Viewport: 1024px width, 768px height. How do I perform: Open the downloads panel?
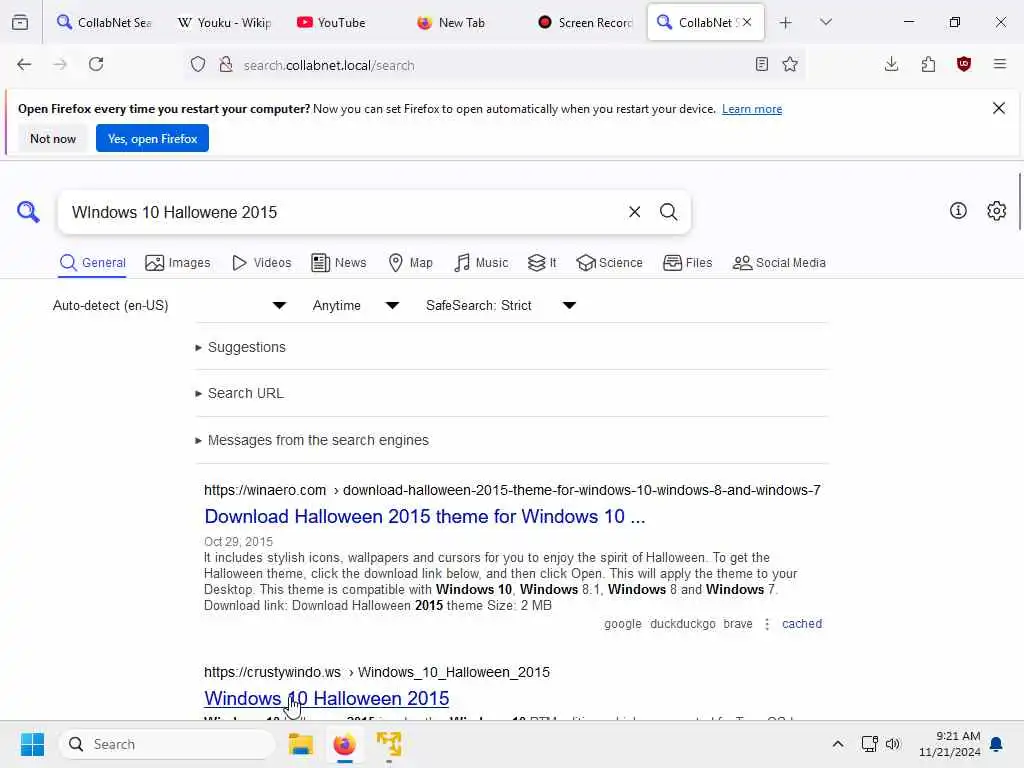pos(891,64)
